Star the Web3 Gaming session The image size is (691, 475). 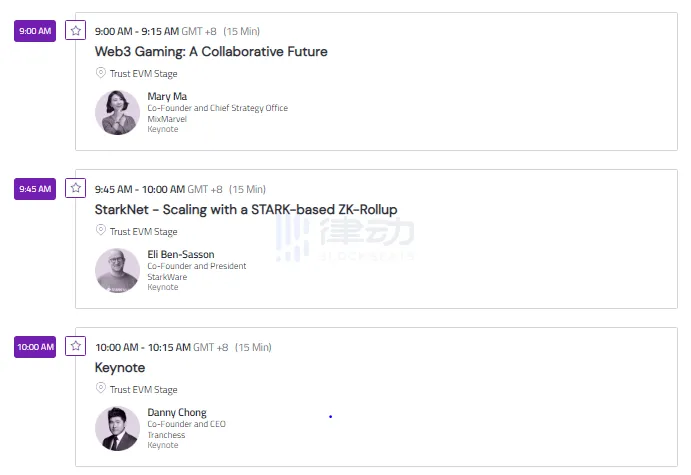tap(75, 31)
